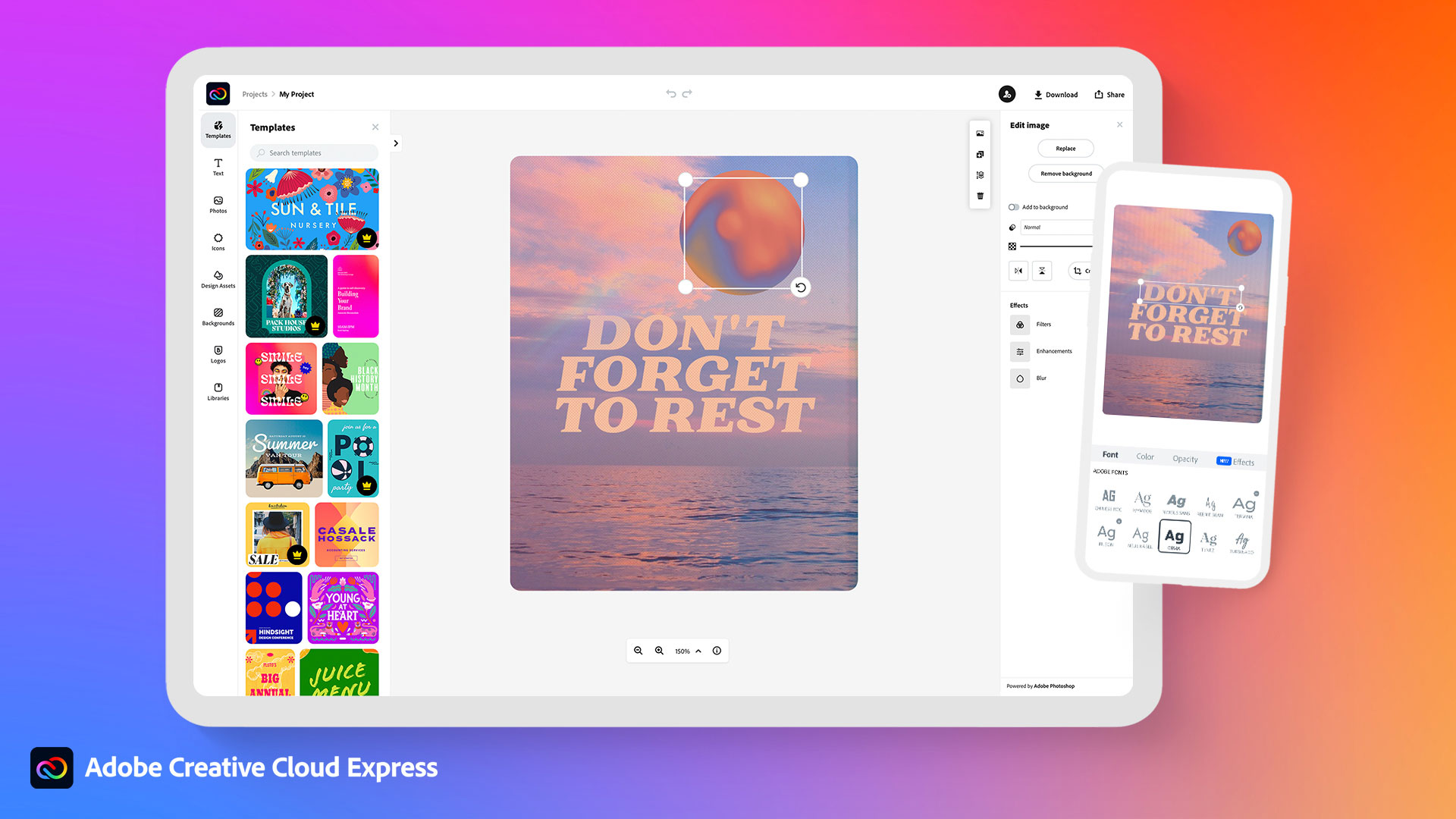Image resolution: width=1456 pixels, height=819 pixels.
Task: Click the Download button
Action: (x=1055, y=94)
